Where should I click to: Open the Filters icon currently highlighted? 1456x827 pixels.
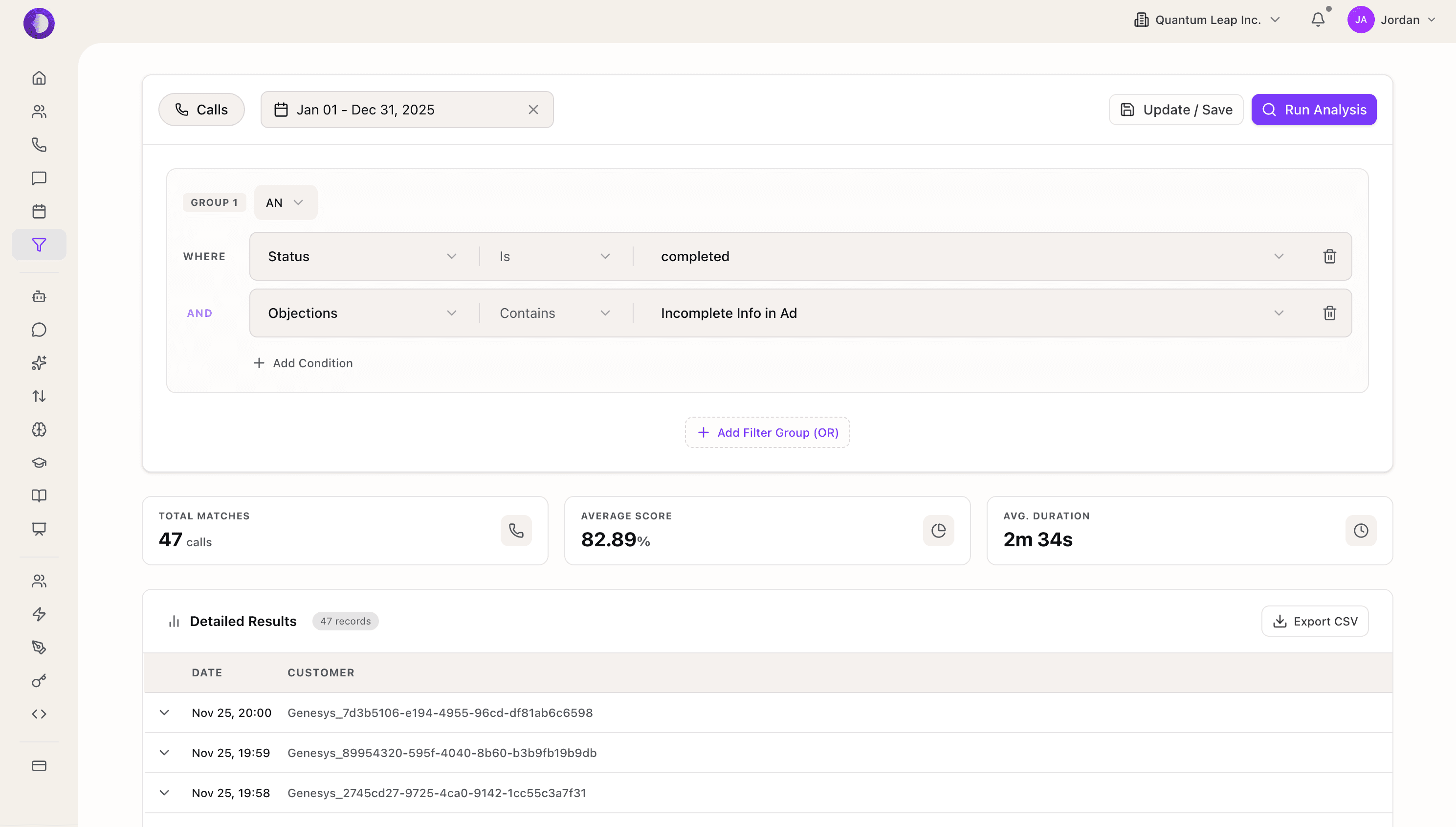click(x=39, y=244)
